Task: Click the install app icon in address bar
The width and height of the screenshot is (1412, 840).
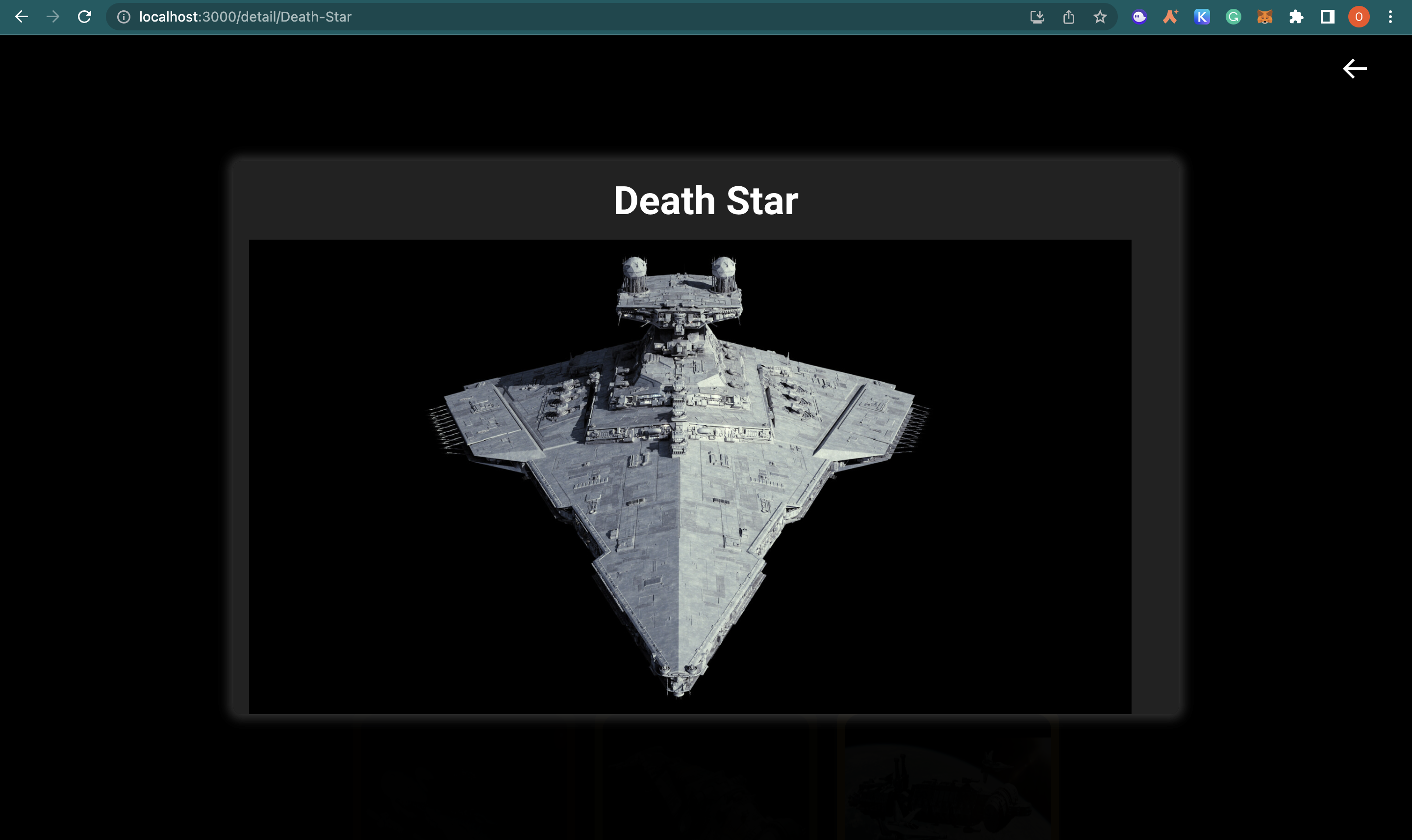Action: click(1036, 17)
